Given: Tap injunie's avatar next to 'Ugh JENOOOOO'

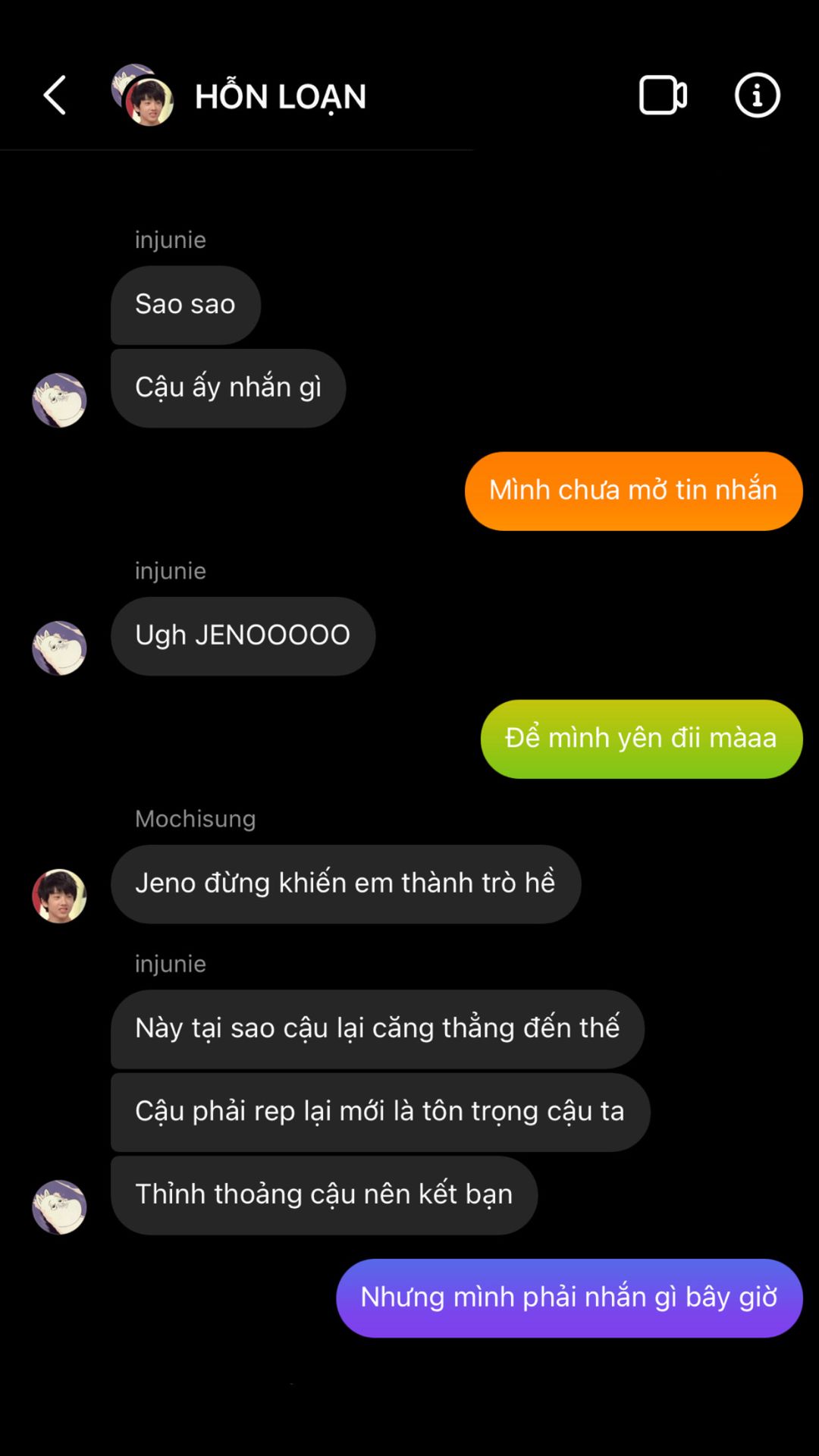Looking at the screenshot, I should click(59, 648).
